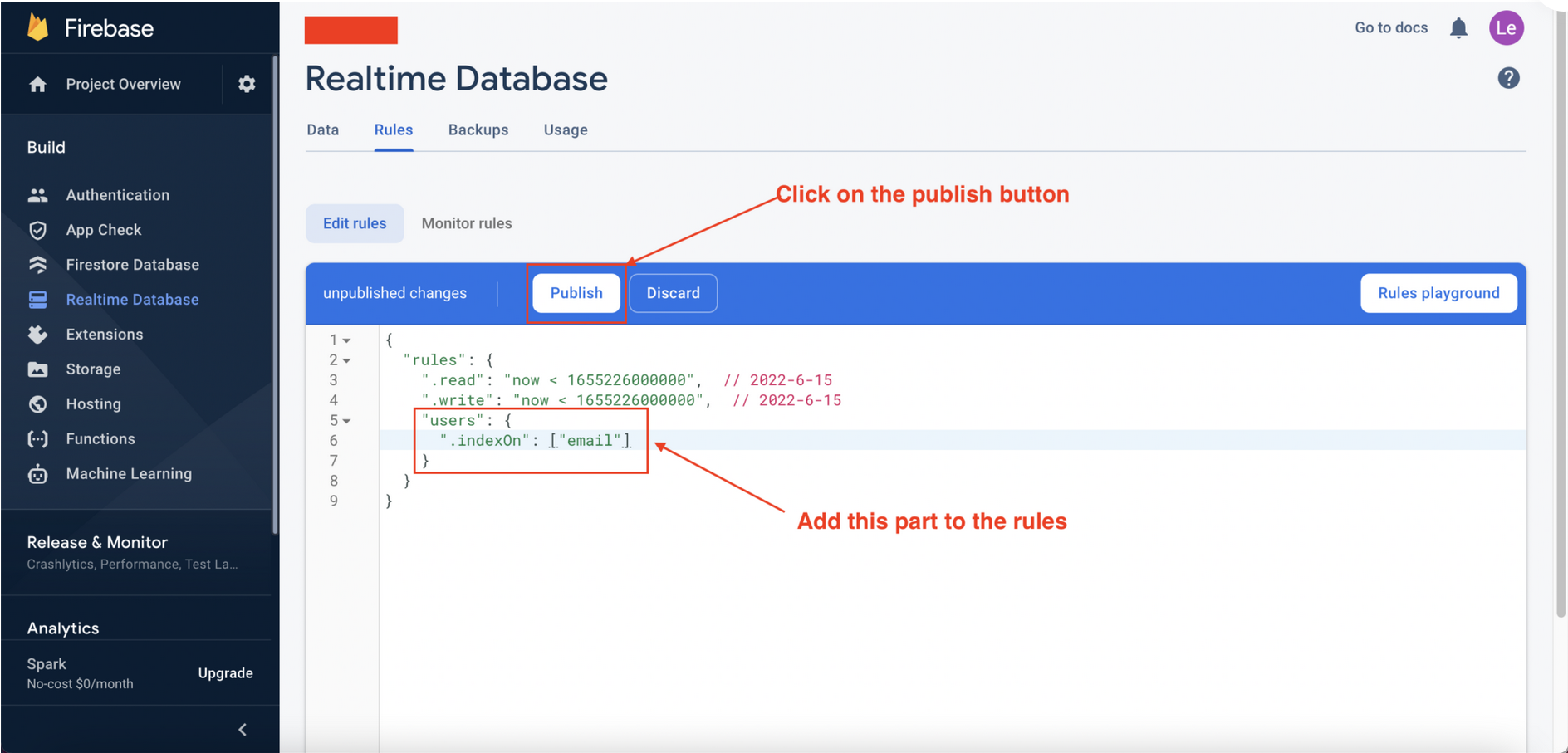Open the user account avatar
Viewport: 1568px width, 753px height.
tap(1506, 27)
